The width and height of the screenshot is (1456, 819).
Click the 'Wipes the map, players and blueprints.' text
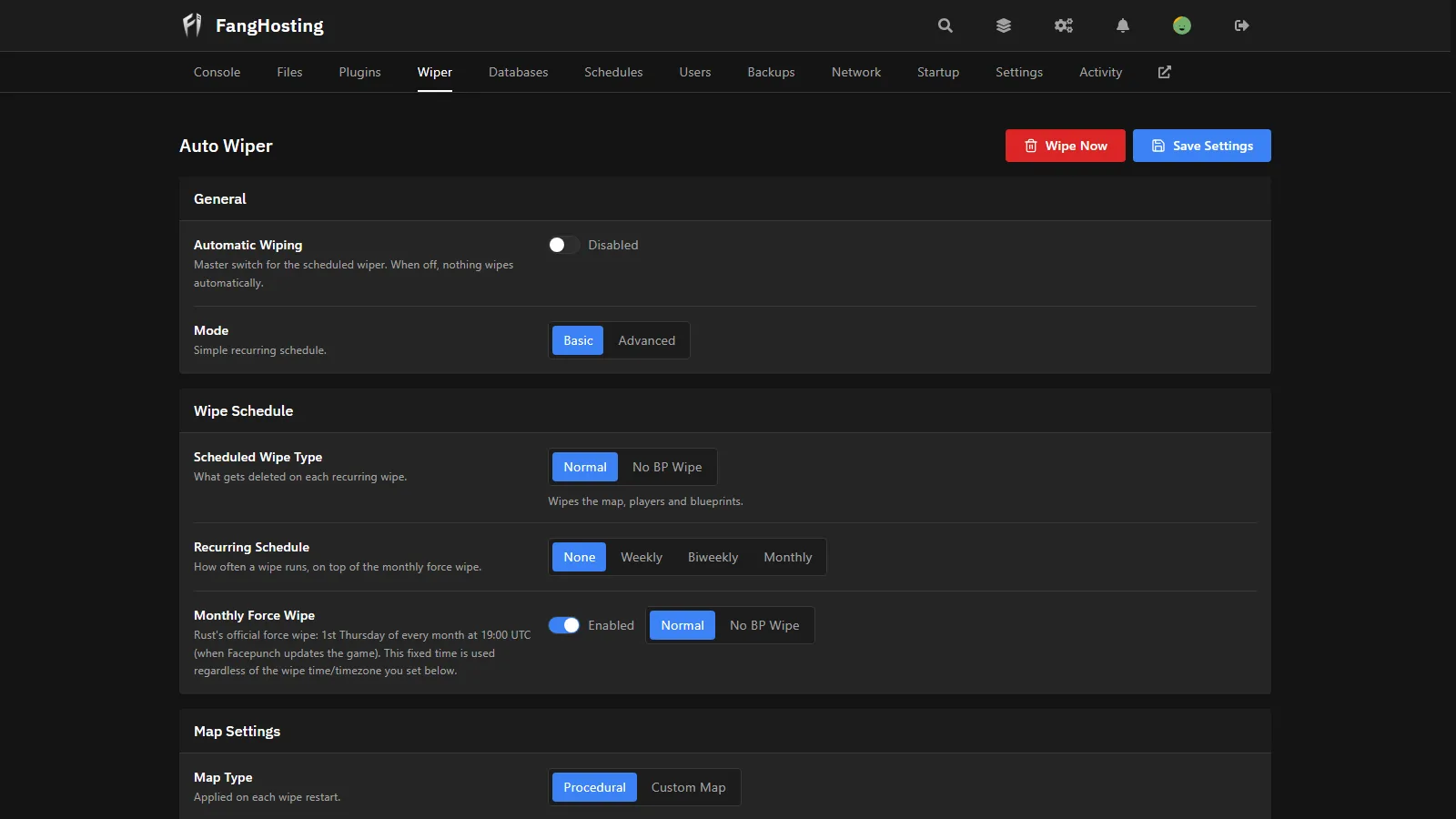click(x=645, y=501)
